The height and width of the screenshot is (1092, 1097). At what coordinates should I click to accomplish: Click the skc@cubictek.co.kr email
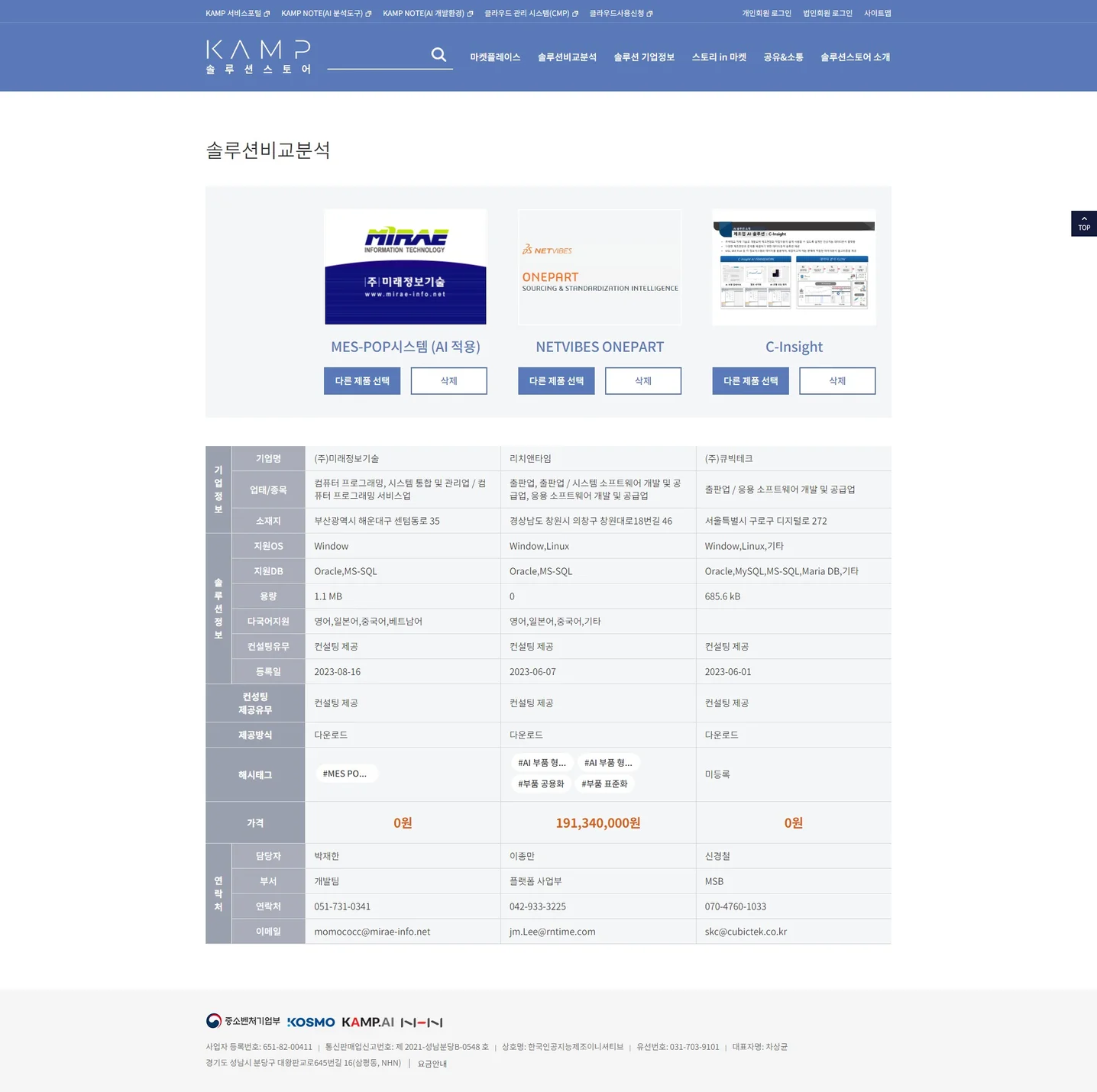tap(746, 932)
